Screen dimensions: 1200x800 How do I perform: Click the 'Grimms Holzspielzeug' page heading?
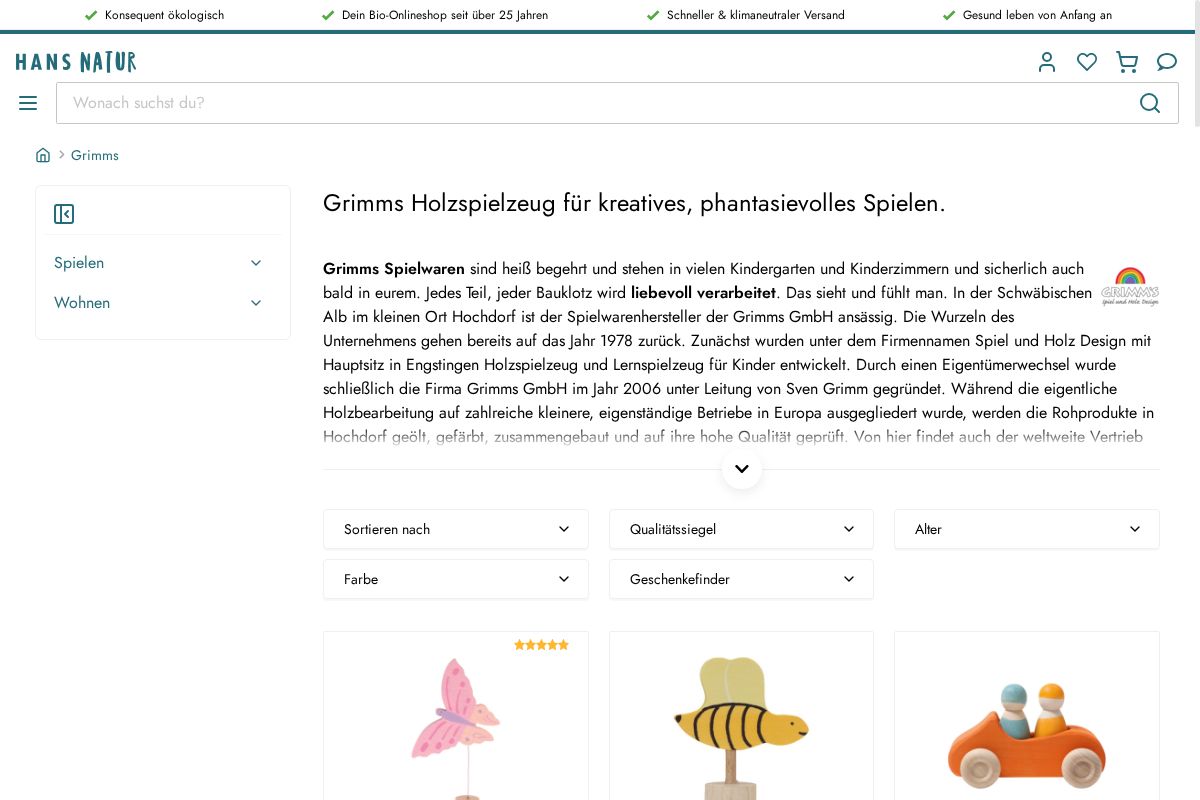coord(634,203)
